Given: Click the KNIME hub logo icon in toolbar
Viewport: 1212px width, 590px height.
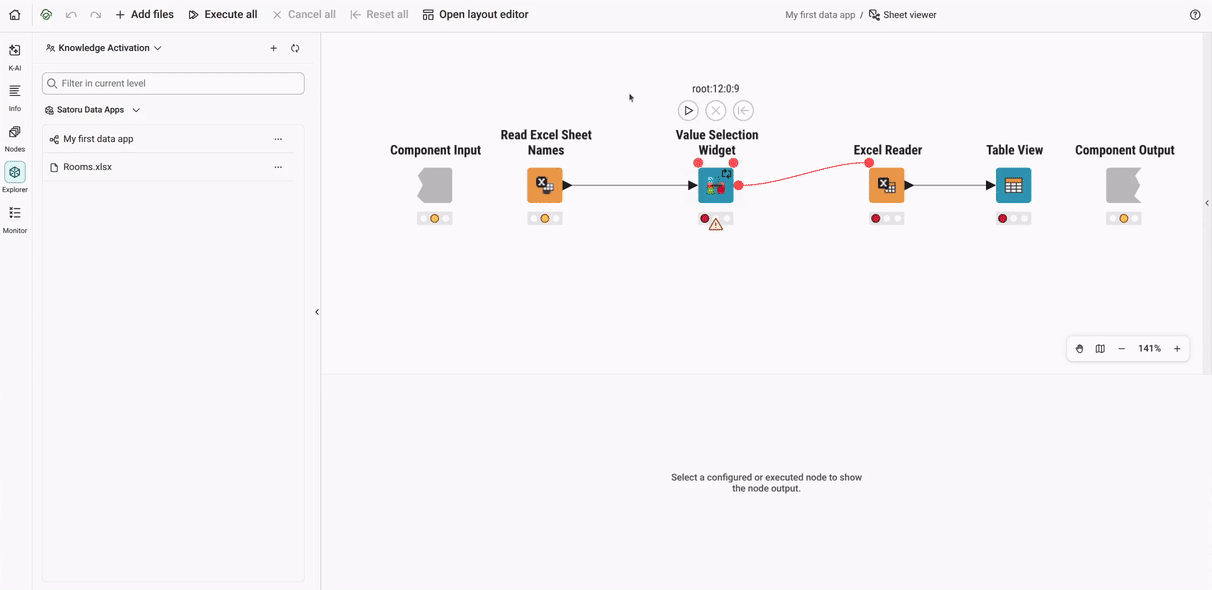Looking at the screenshot, I should (46, 15).
